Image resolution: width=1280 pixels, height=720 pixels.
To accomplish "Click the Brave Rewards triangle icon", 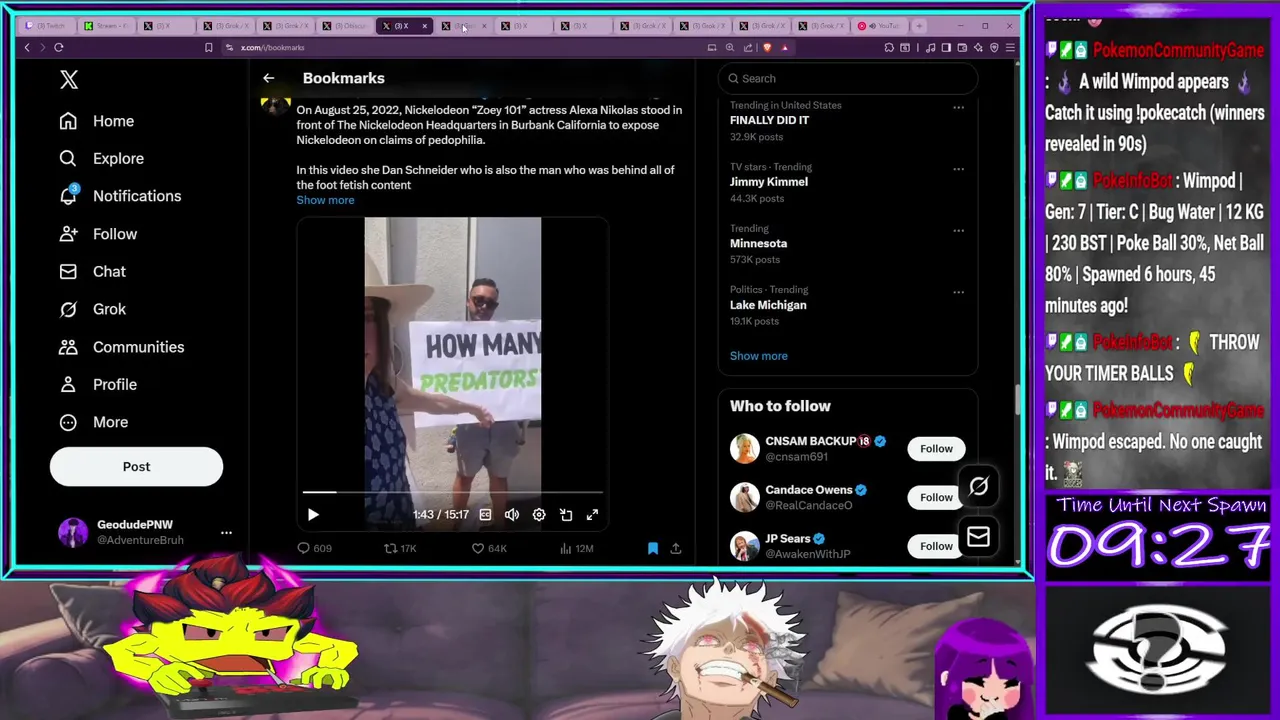I will (x=785, y=48).
